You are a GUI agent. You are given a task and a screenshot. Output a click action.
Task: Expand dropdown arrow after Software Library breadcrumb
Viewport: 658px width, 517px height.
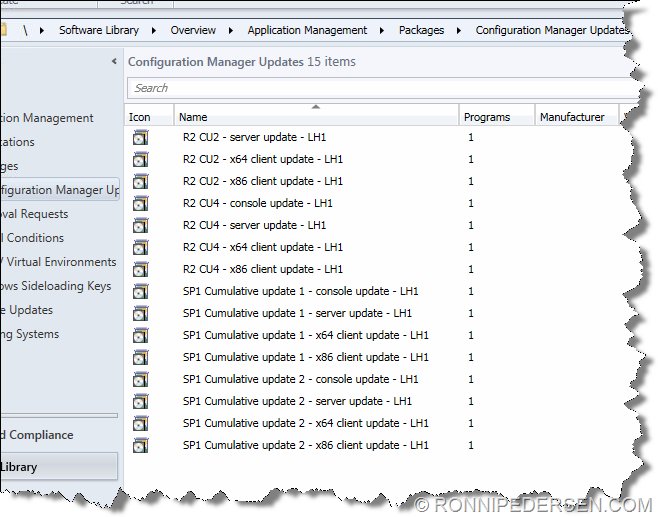(154, 31)
